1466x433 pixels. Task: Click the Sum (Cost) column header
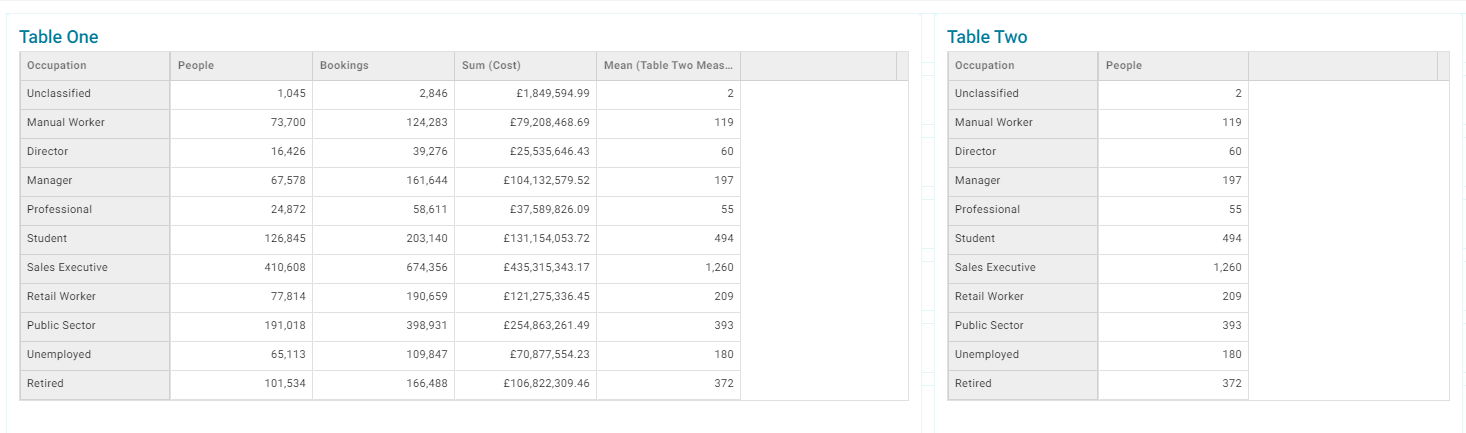pyautogui.click(x=525, y=66)
